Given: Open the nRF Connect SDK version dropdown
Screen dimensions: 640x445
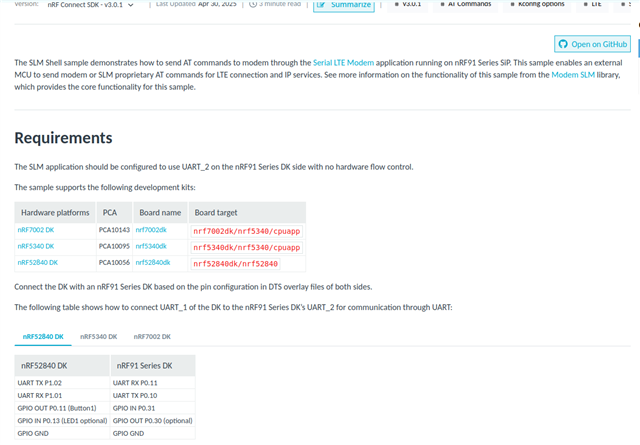Looking at the screenshot, I should coord(90,5).
